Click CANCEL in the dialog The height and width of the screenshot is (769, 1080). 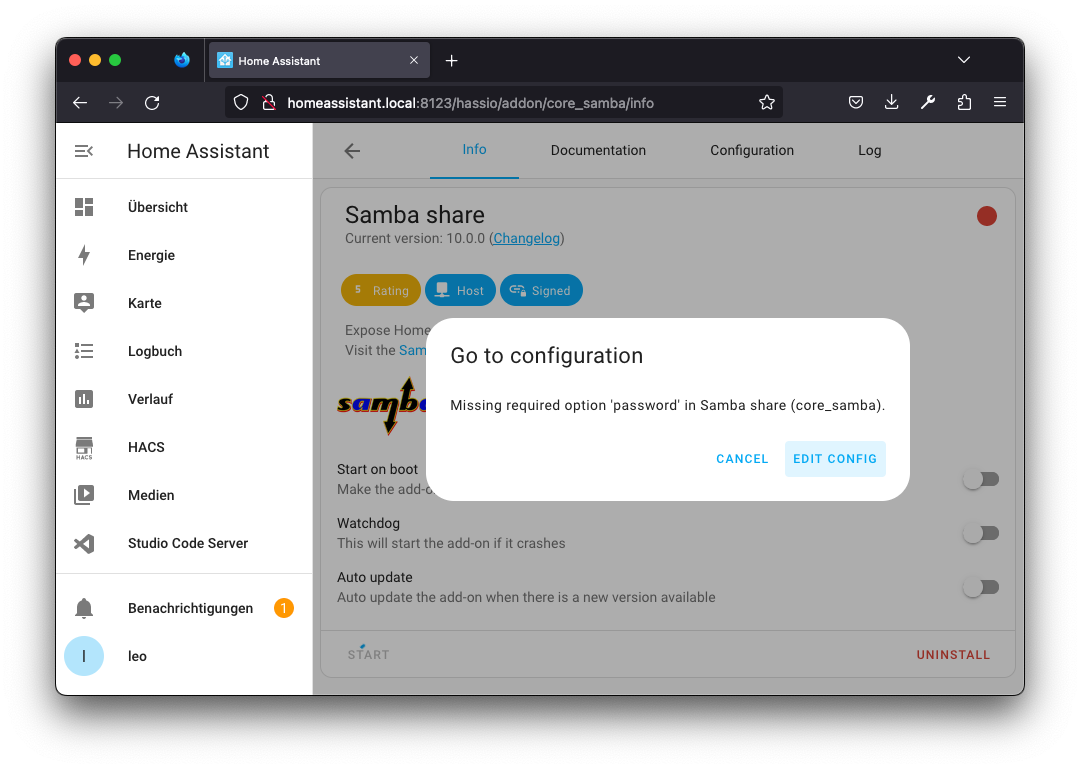coord(742,459)
